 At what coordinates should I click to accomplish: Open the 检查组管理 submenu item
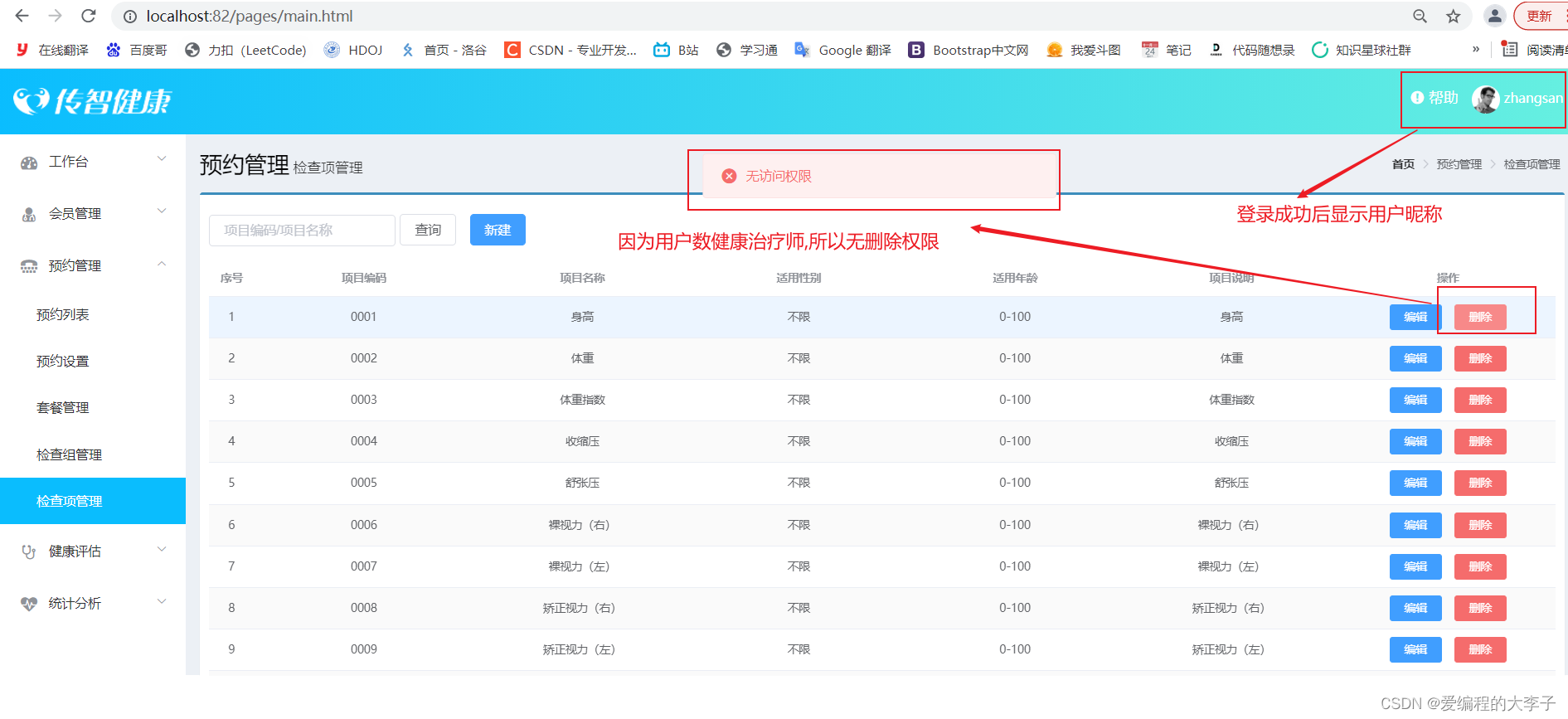click(x=93, y=454)
